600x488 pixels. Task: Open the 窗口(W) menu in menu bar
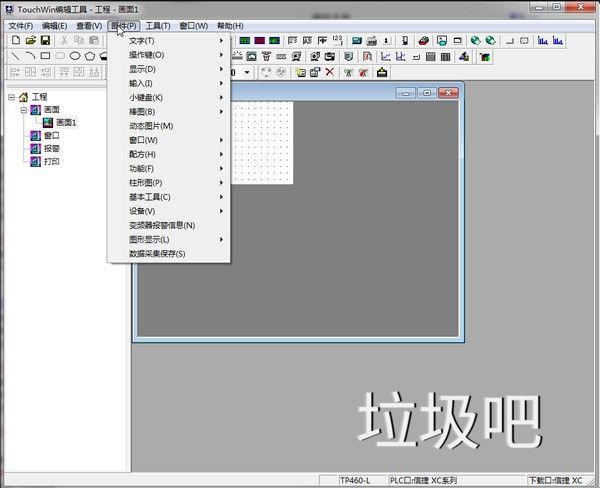point(194,26)
